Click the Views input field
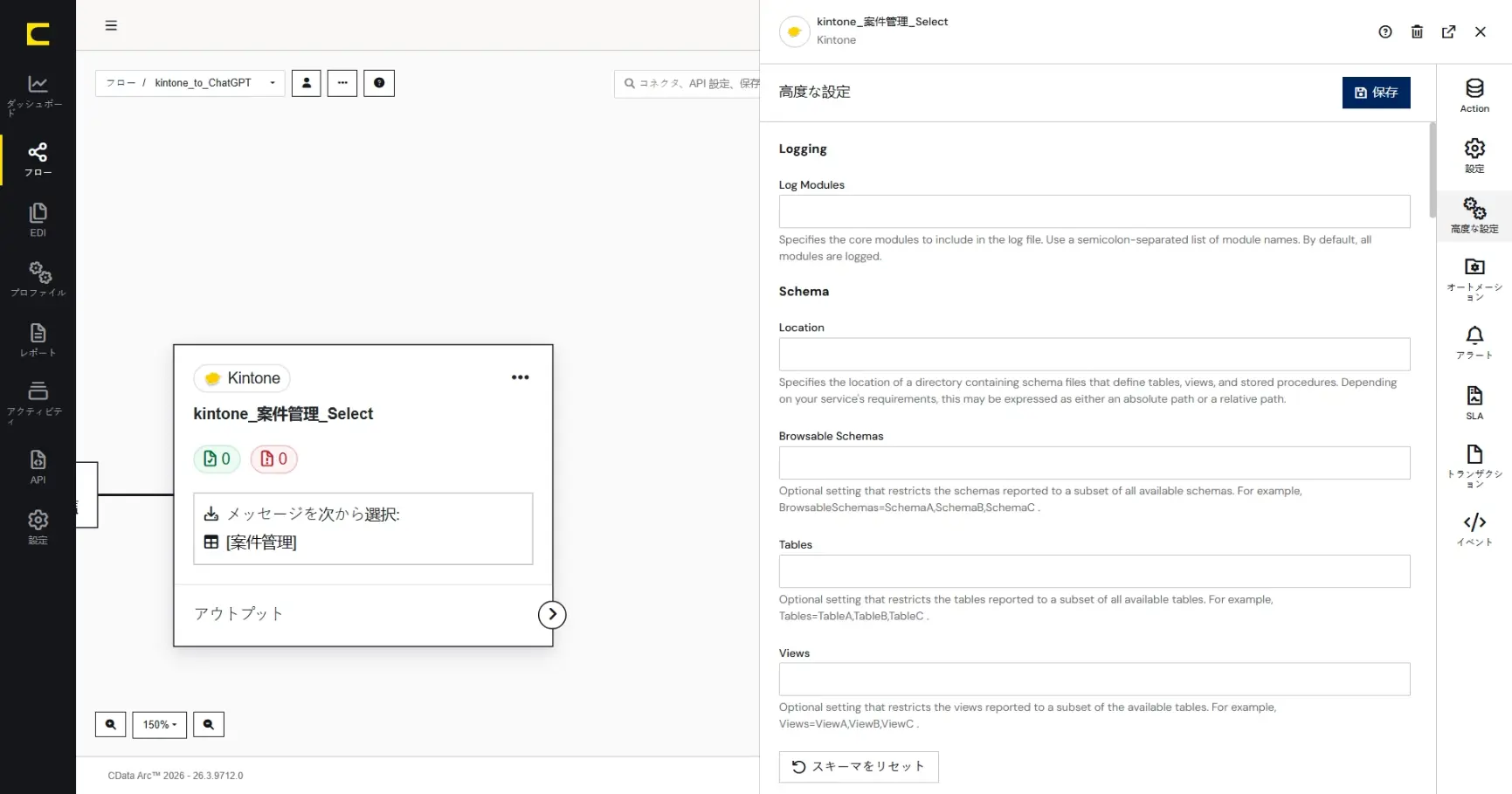 point(1094,680)
